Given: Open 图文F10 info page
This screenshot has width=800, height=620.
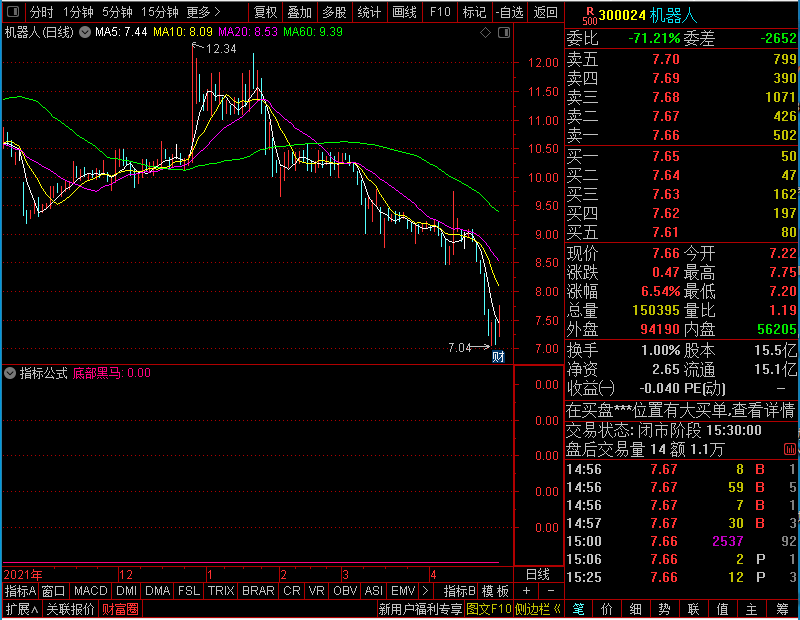Looking at the screenshot, I should (x=489, y=609).
